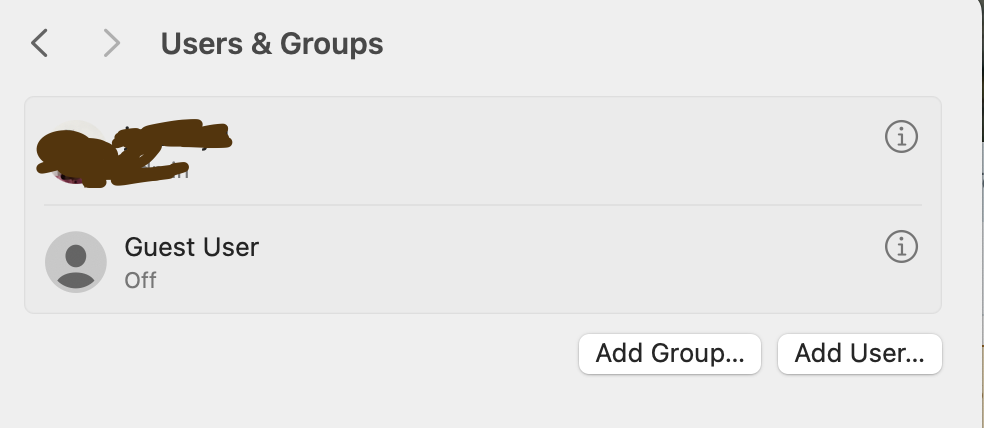Screen dimensions: 984x428
Task: Open info for the redacted user account
Action: pos(901,136)
